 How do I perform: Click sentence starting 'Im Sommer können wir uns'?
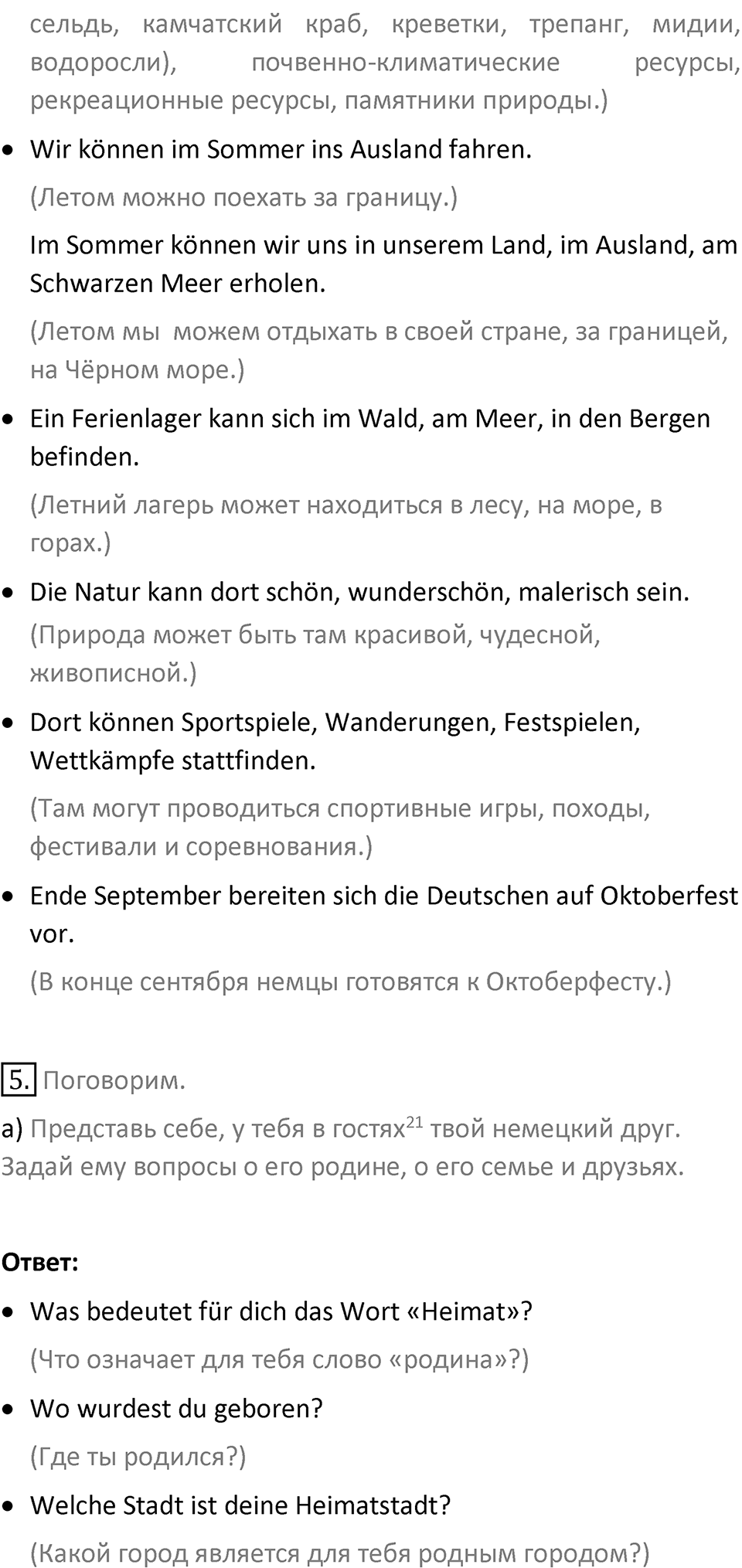coord(383,264)
